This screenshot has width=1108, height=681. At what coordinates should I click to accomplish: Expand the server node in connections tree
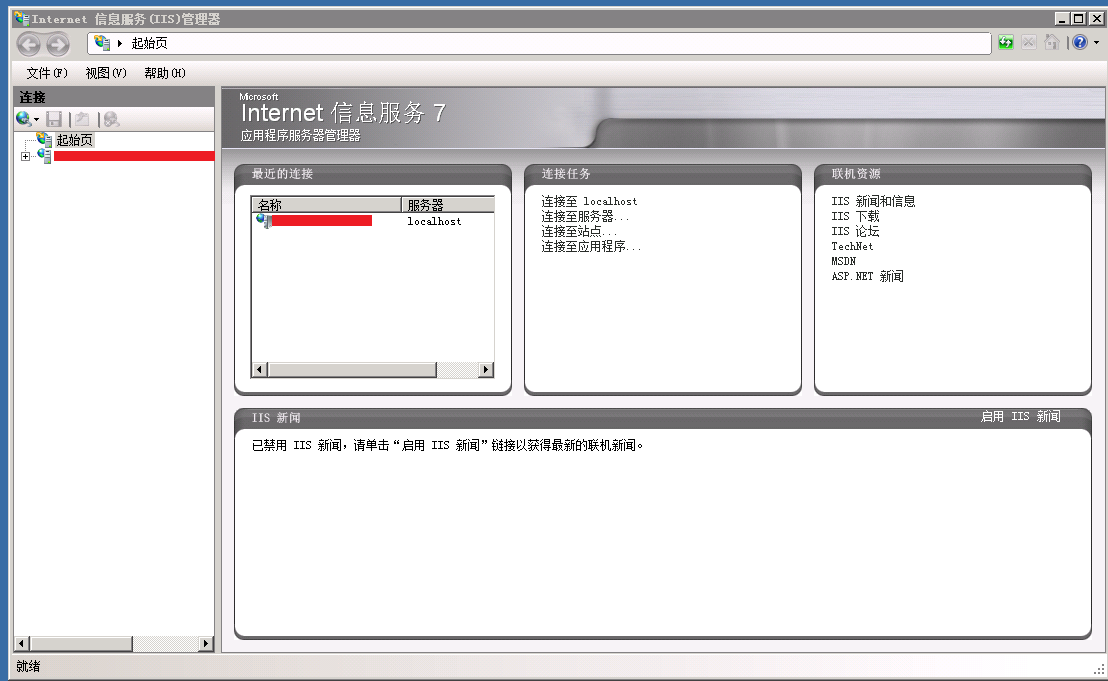(x=25, y=156)
